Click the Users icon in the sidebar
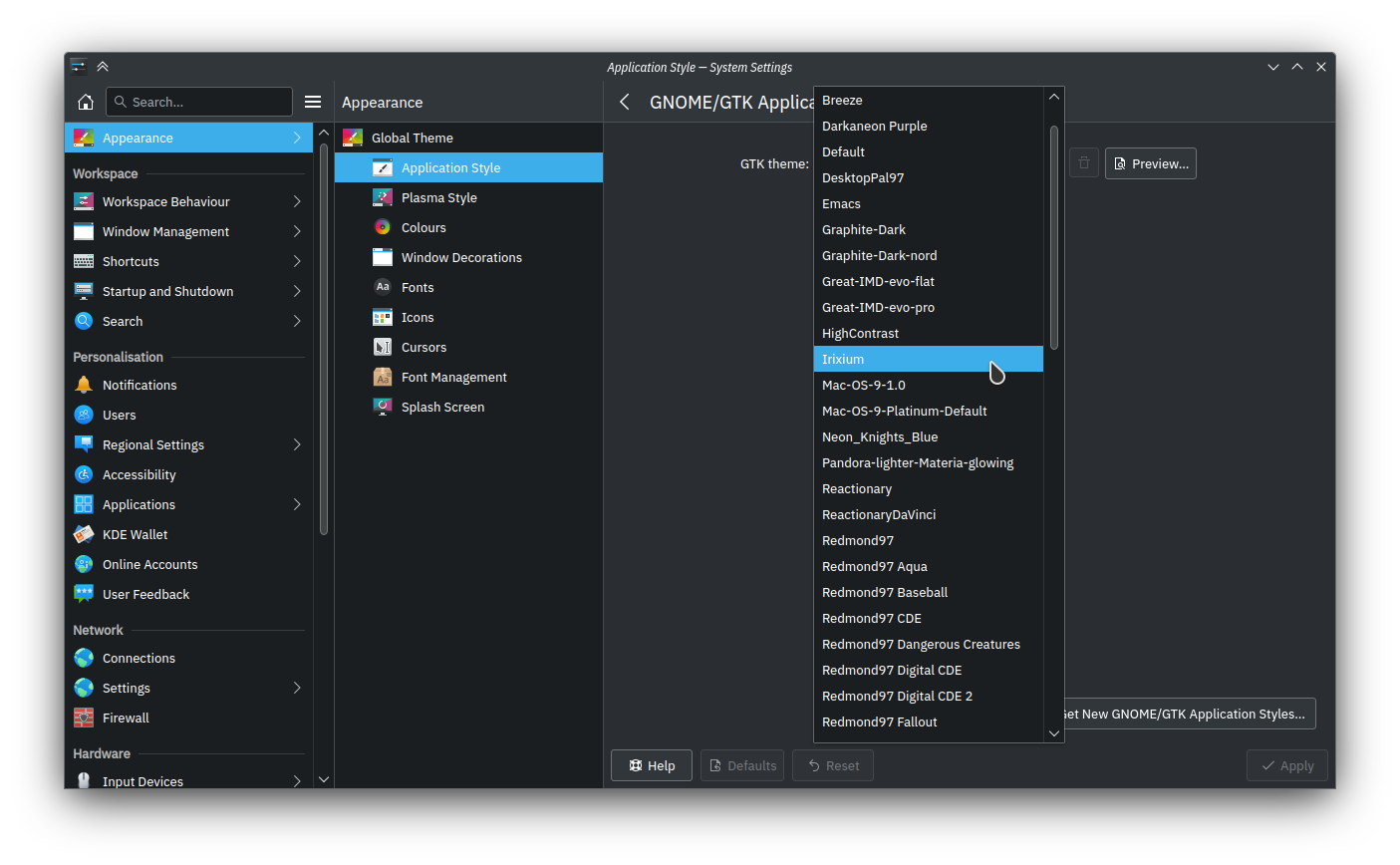1400x865 pixels. [84, 415]
